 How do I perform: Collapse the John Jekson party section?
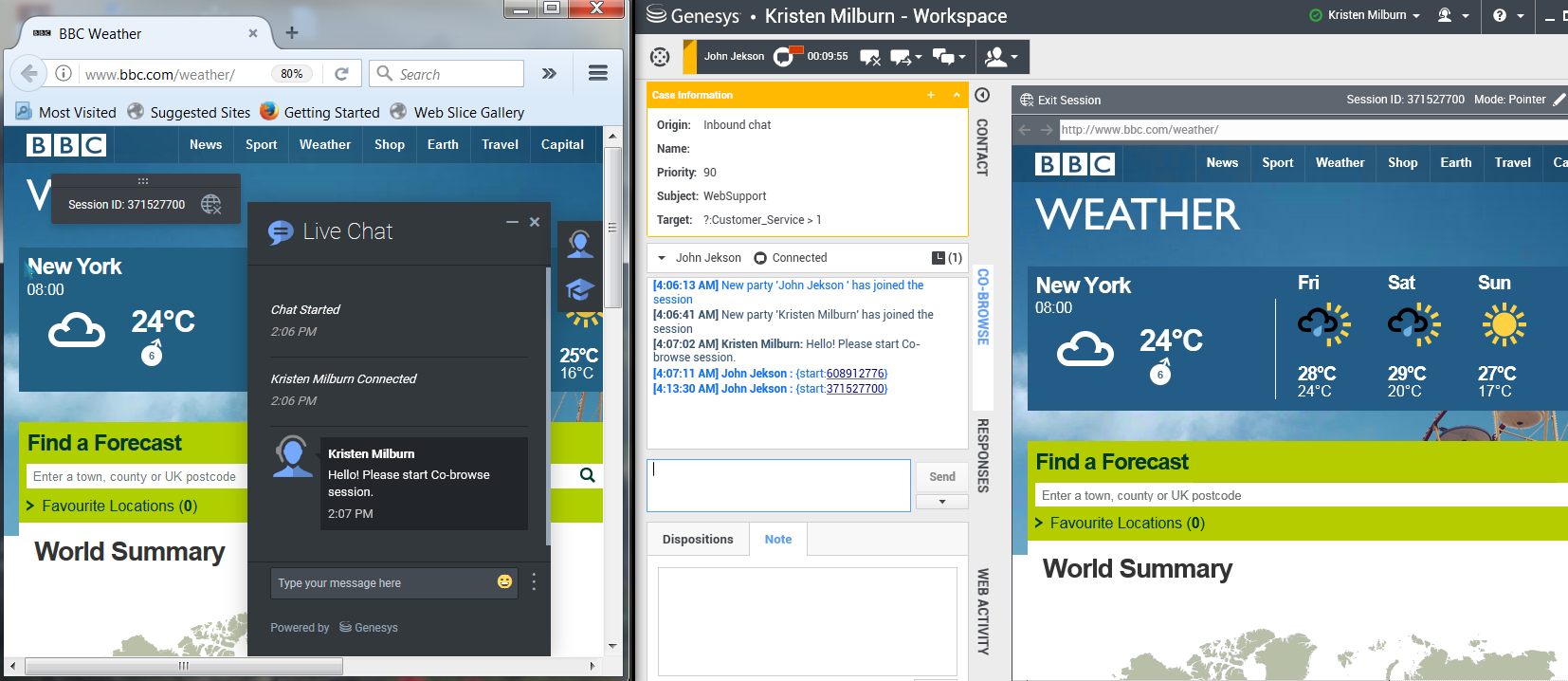pos(662,258)
